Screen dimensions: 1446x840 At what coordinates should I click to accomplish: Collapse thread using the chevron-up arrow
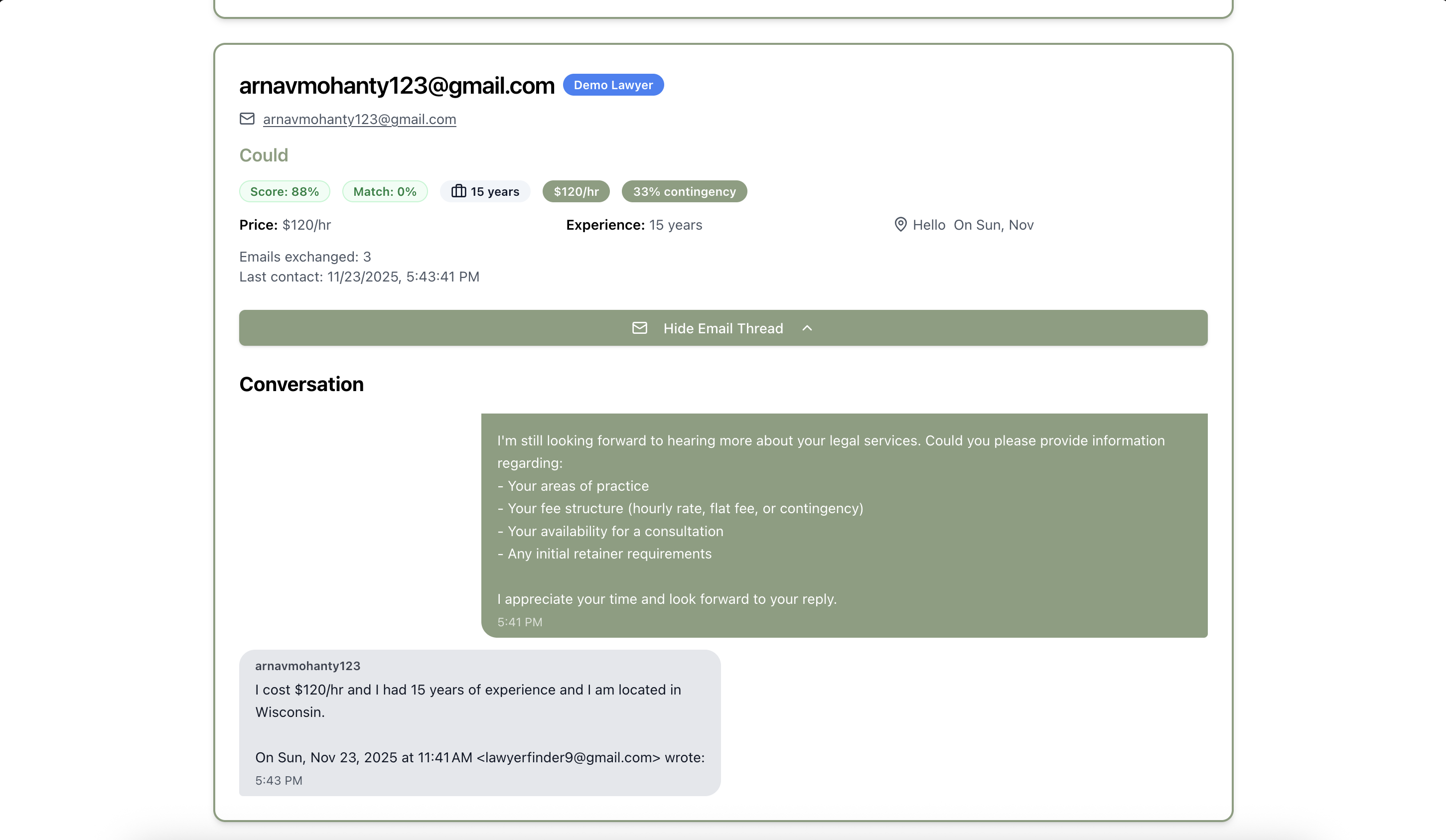[807, 328]
